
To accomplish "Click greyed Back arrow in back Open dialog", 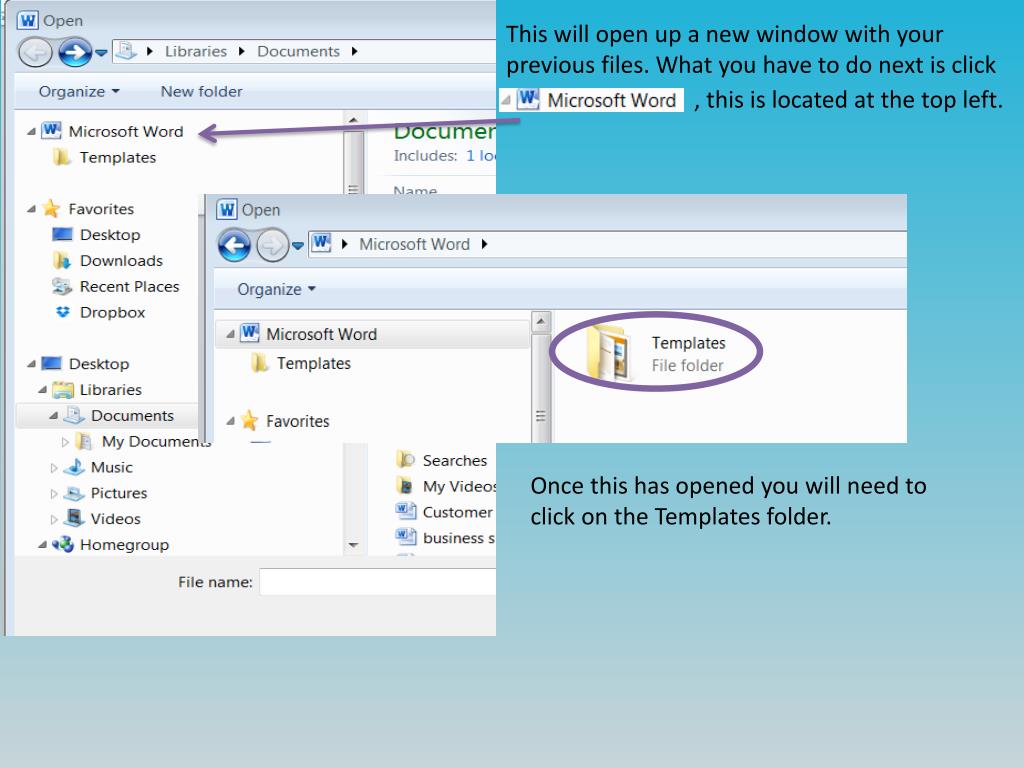I will [x=35, y=52].
